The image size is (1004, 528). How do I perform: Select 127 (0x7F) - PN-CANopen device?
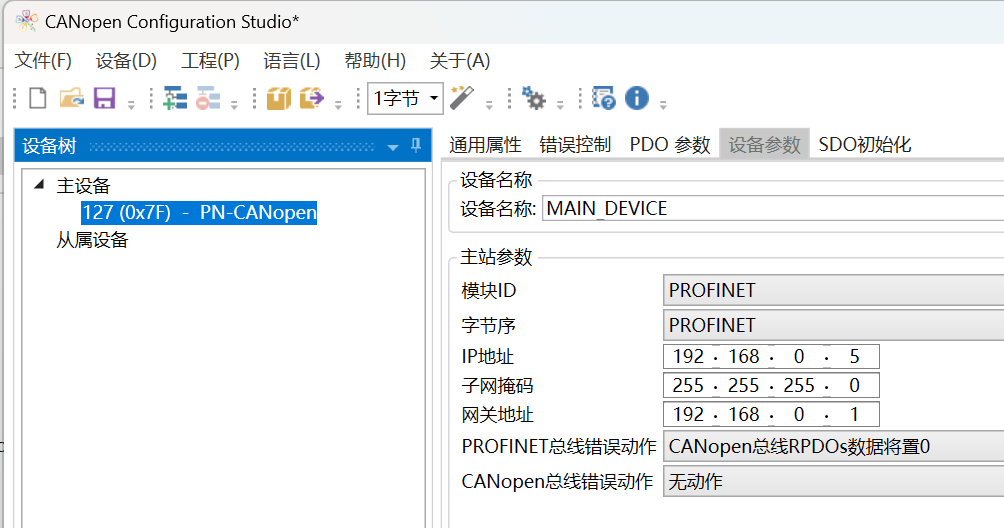[x=199, y=212]
